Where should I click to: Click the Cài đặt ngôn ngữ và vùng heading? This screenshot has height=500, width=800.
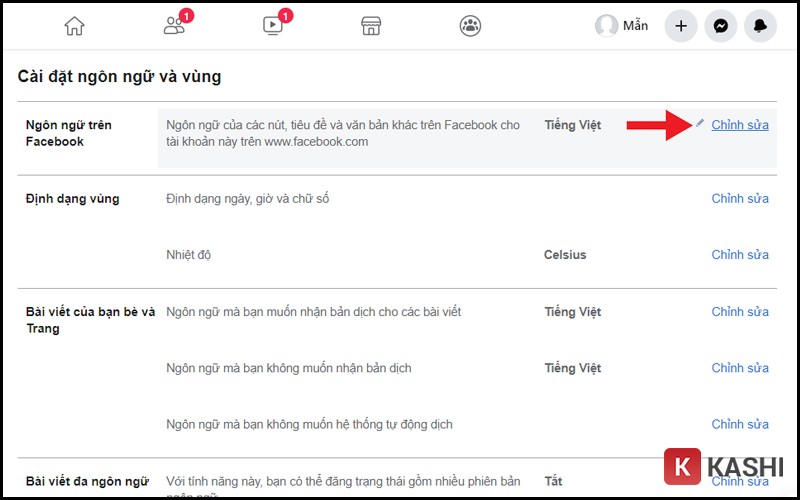[x=119, y=77]
